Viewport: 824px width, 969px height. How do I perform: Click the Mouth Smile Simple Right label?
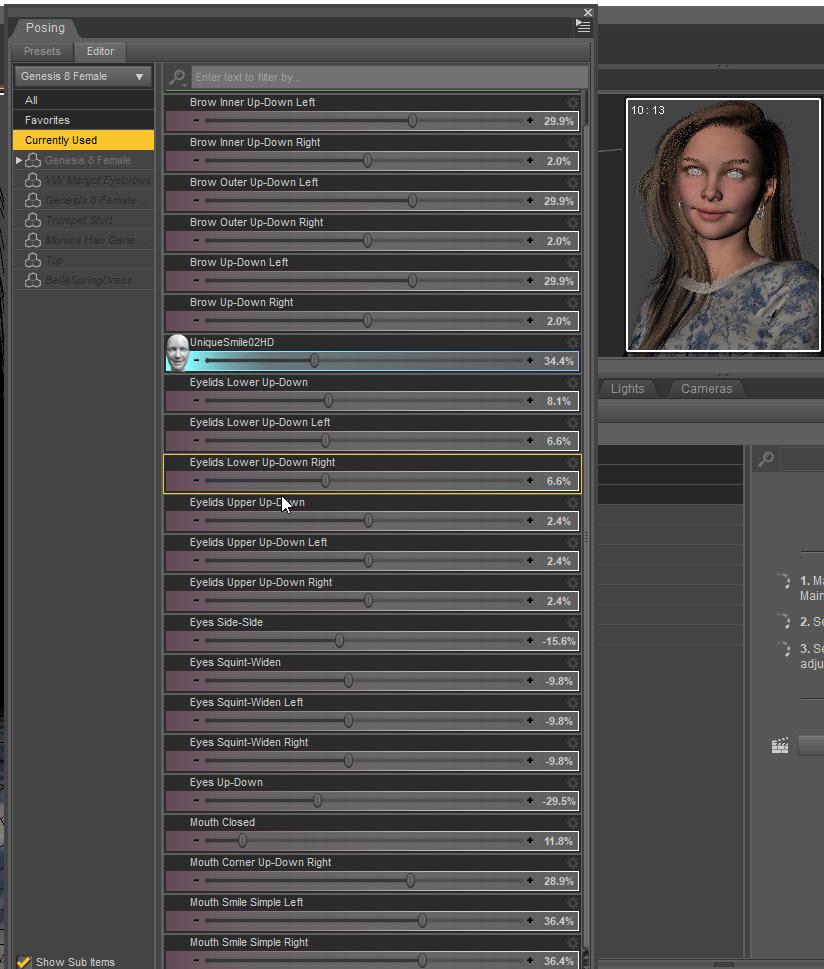[x=248, y=942]
